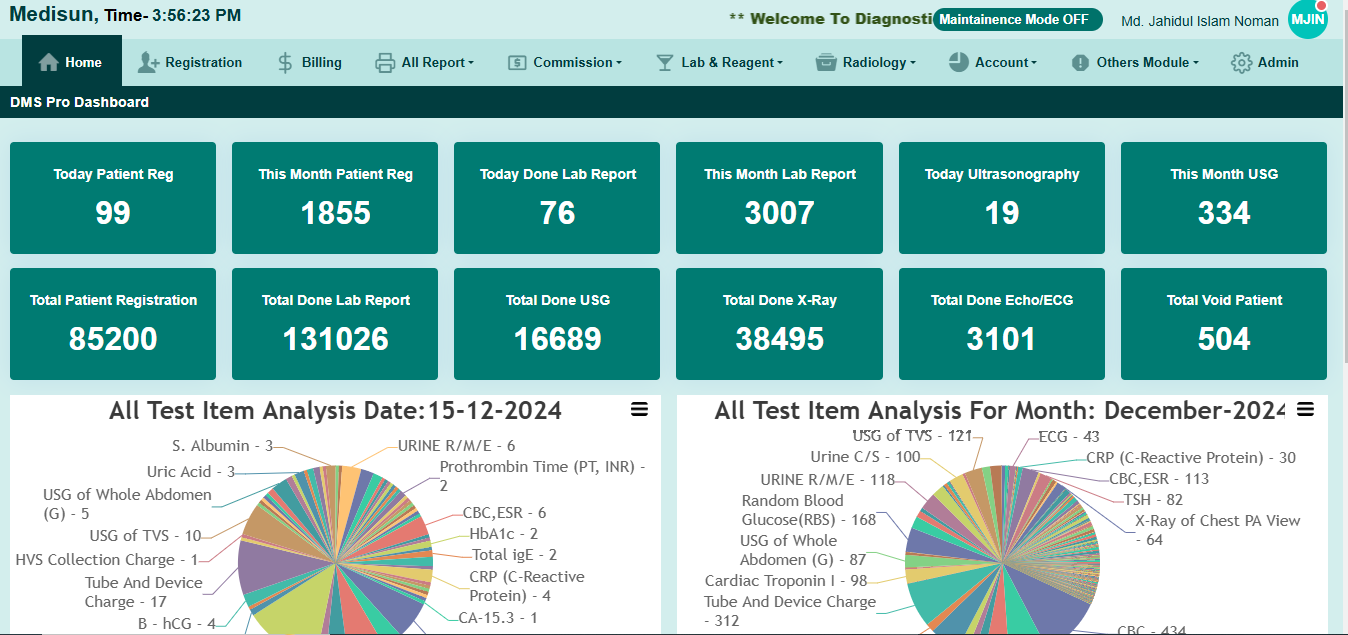Screen dimensions: 1348x635
Task: Click the Admin gear icon
Action: [x=1242, y=62]
